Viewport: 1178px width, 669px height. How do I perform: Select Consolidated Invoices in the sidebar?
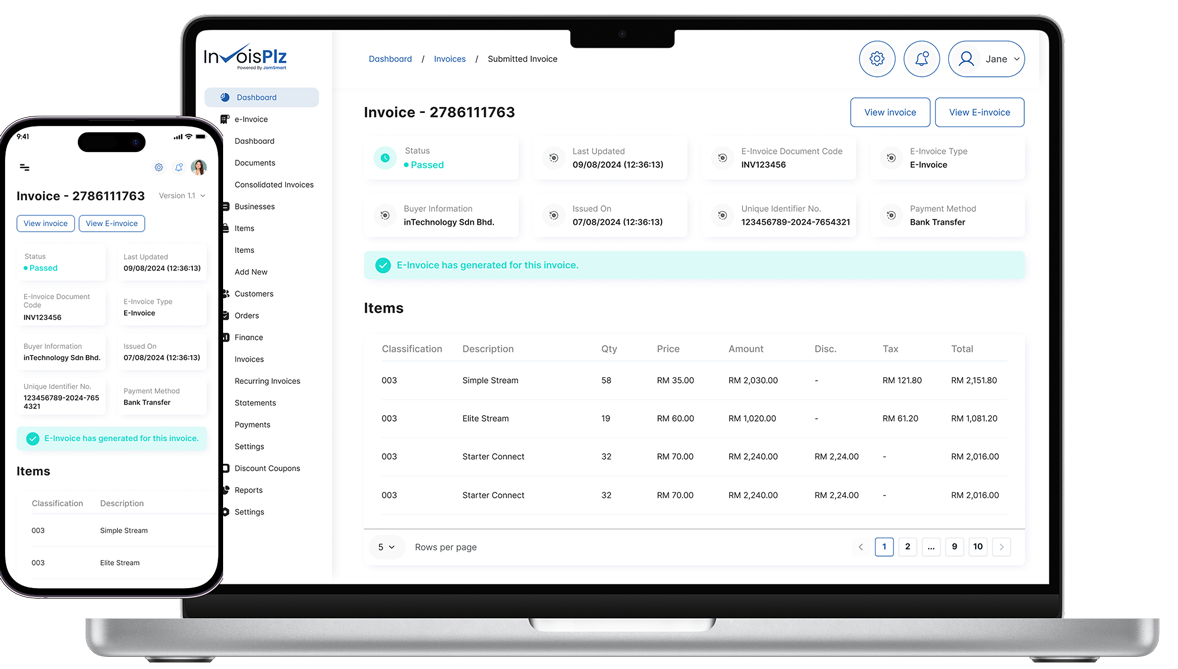tap(274, 185)
